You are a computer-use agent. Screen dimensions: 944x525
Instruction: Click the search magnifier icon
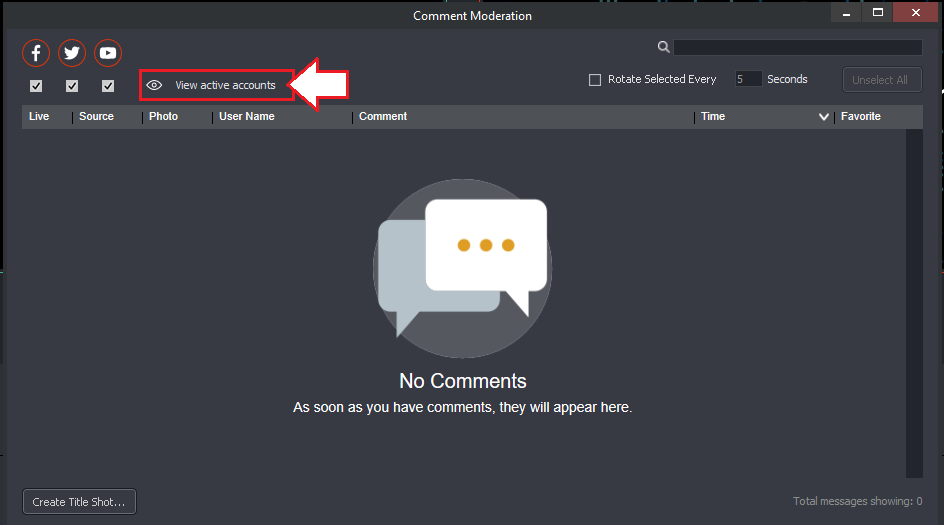coord(663,47)
